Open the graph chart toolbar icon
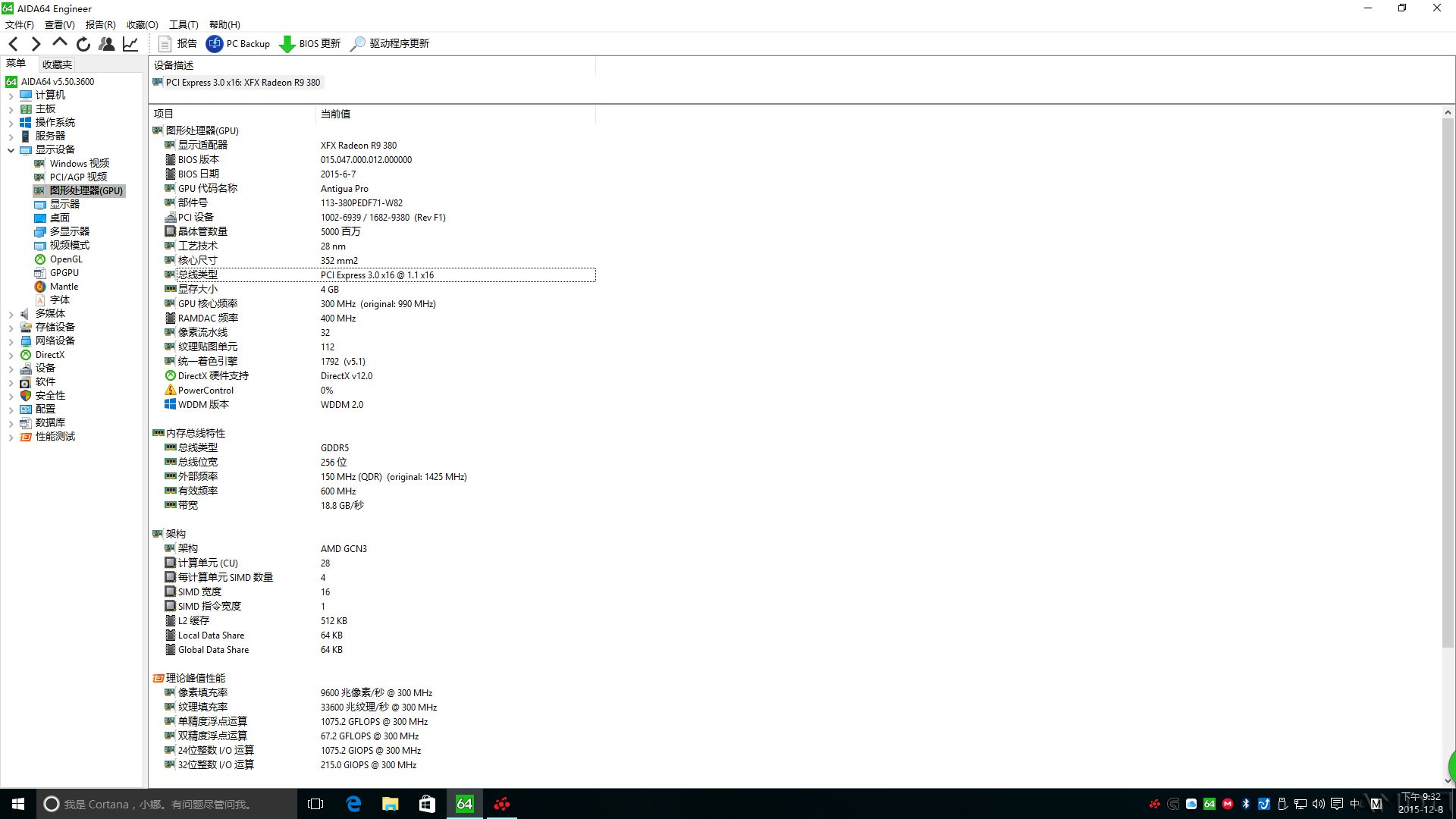 130,44
